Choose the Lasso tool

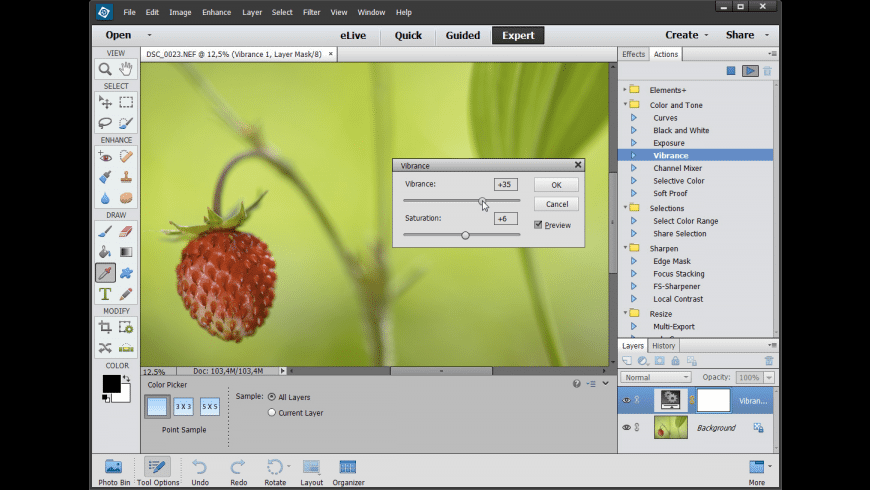[x=105, y=123]
